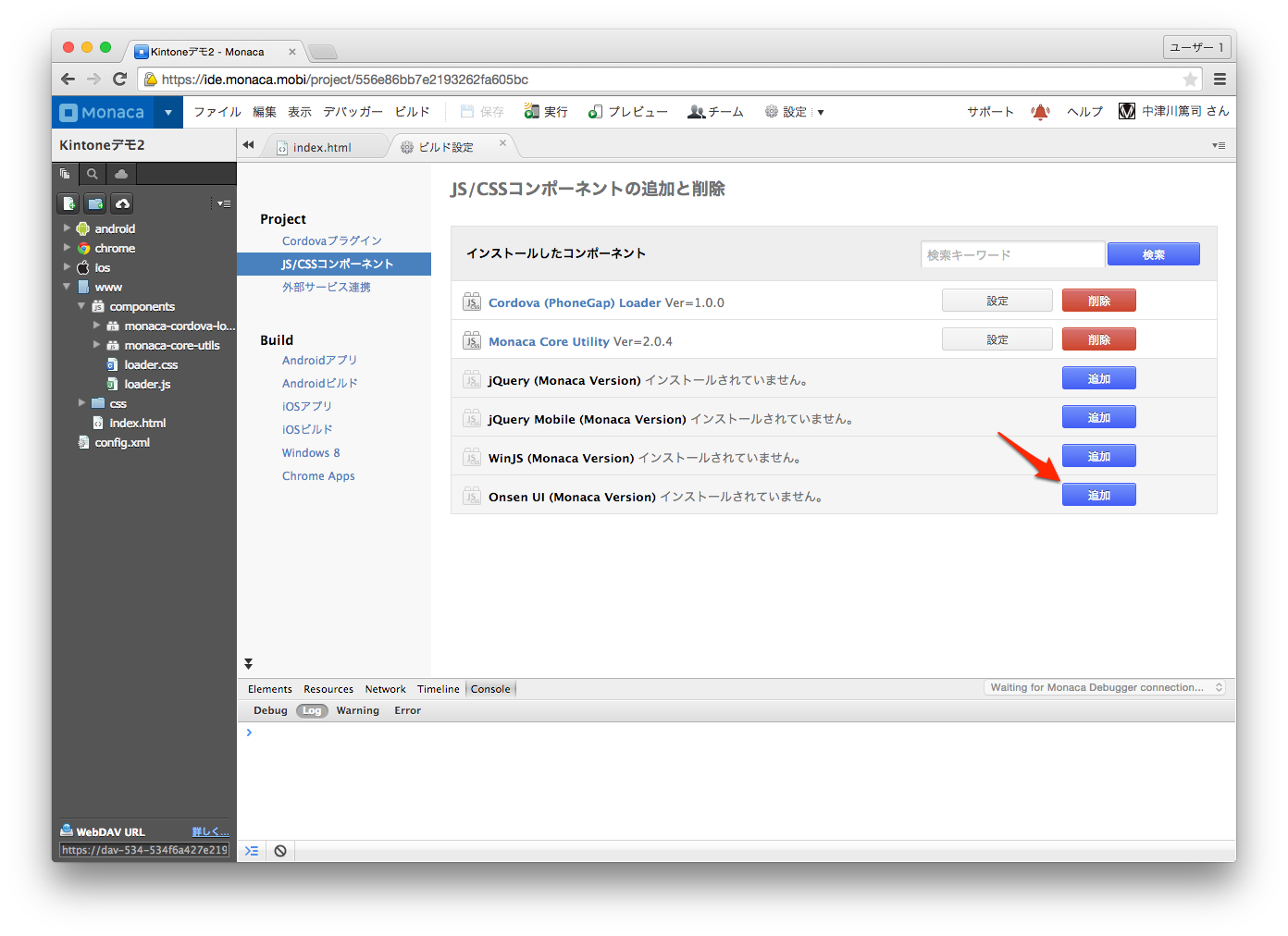Click the component search keyword field
Image resolution: width=1288 pixels, height=936 pixels.
(x=1012, y=254)
